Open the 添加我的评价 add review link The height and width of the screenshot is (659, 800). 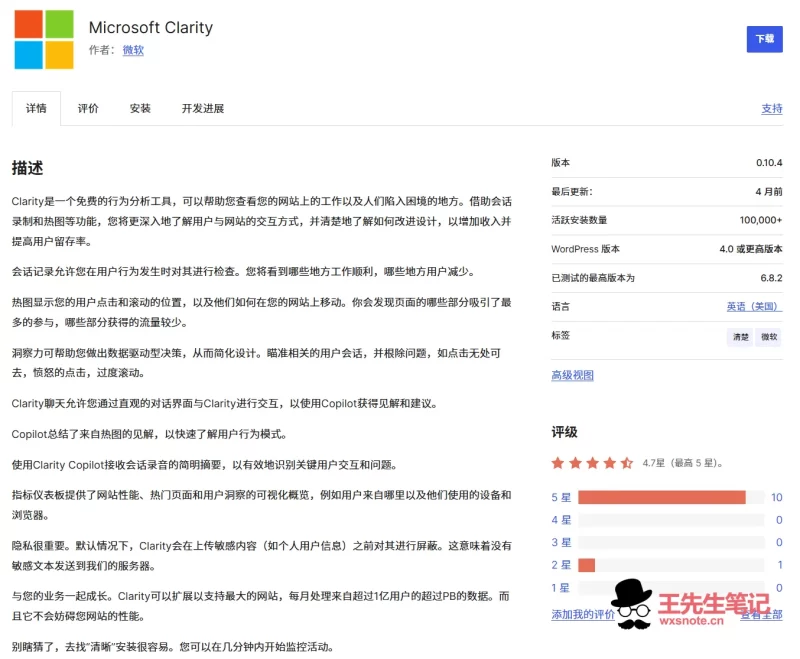coord(583,614)
